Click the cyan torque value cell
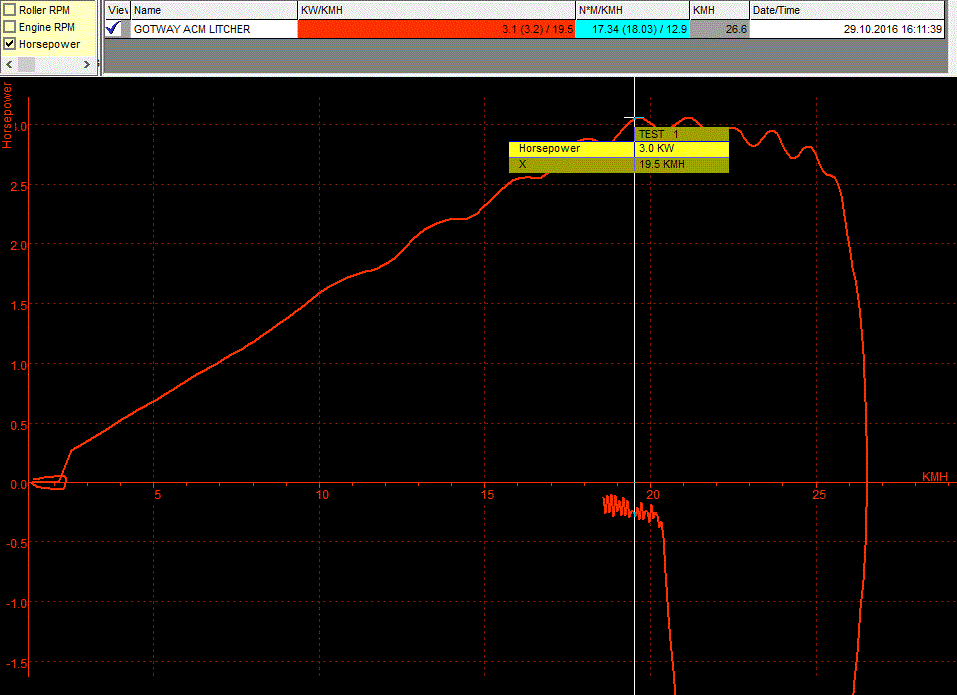Image resolution: width=957 pixels, height=695 pixels. (632, 30)
